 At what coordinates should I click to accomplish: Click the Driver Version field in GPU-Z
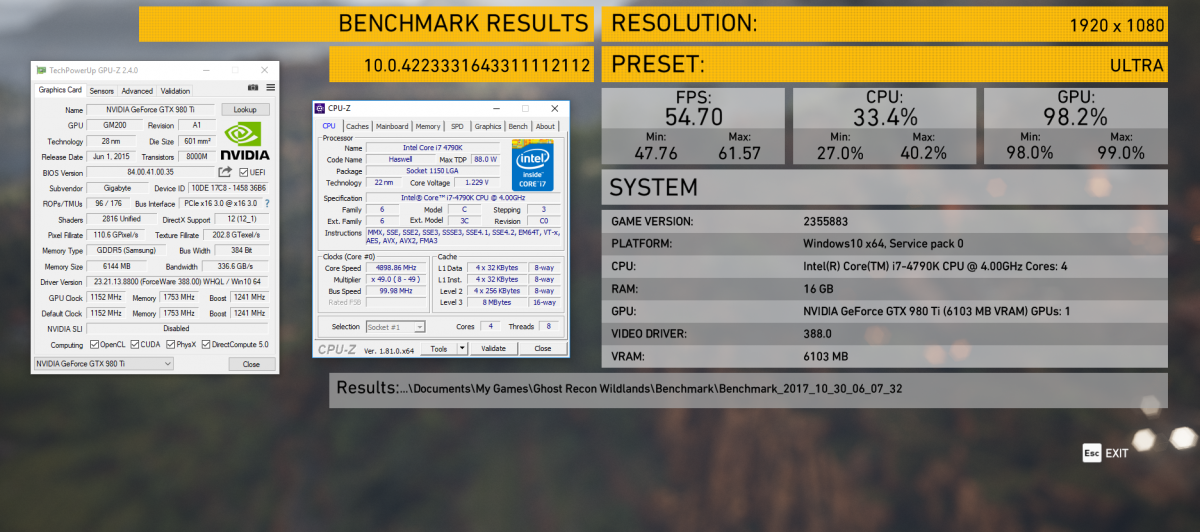[x=178, y=282]
